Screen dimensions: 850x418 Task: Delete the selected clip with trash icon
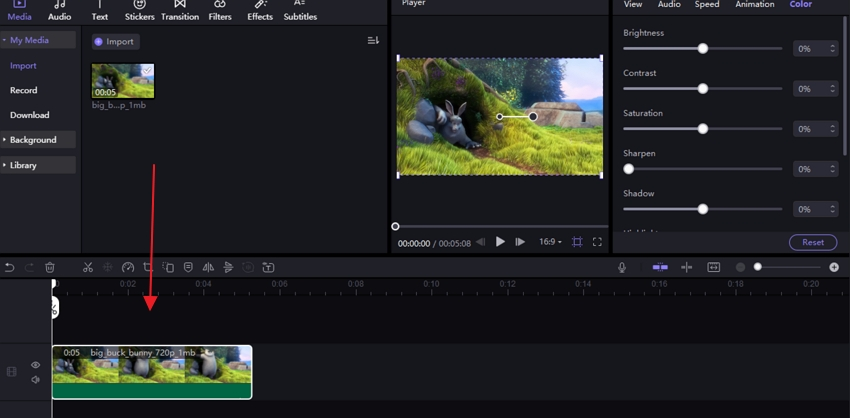tap(50, 267)
